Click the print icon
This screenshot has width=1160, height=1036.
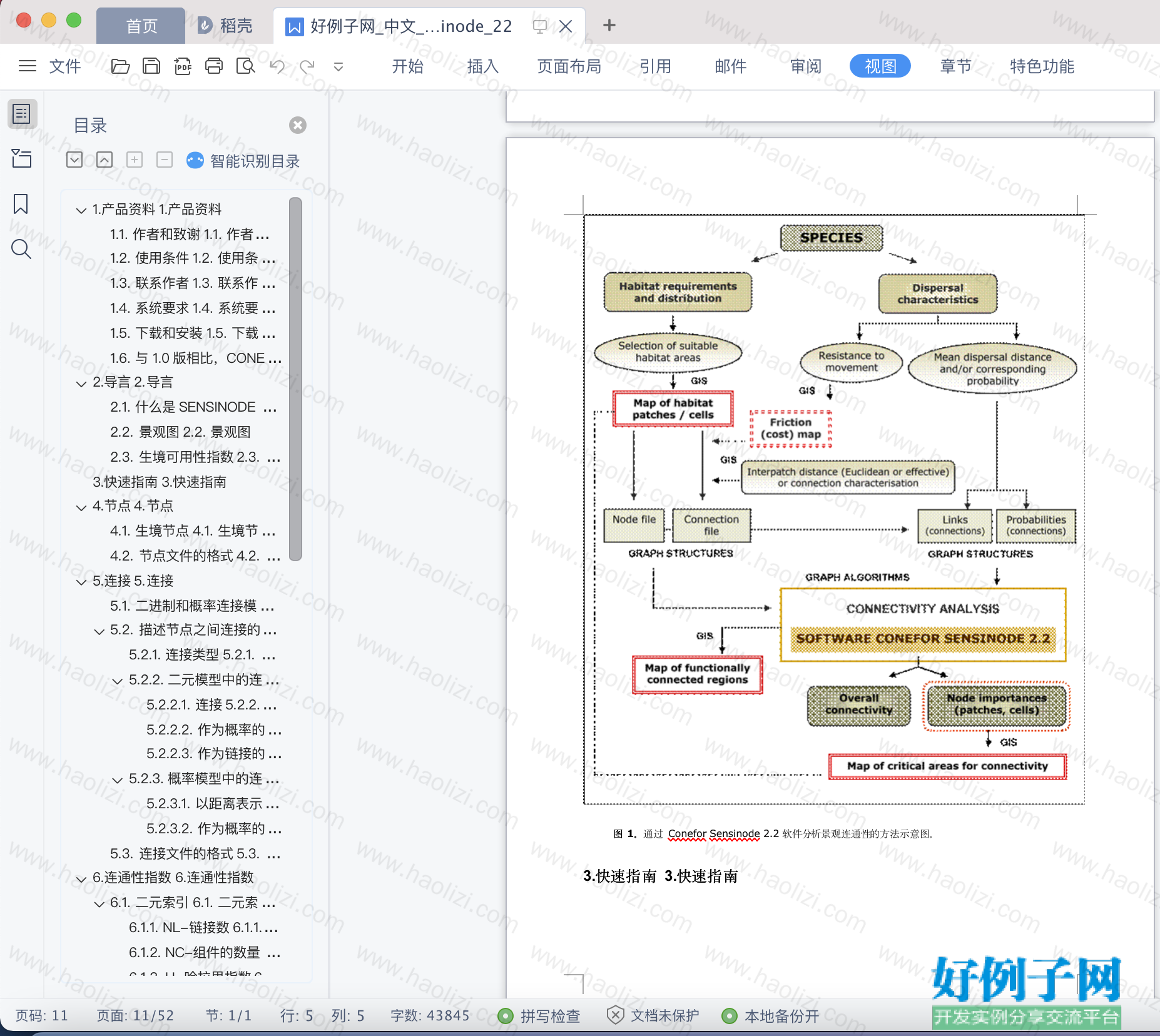tap(214, 66)
